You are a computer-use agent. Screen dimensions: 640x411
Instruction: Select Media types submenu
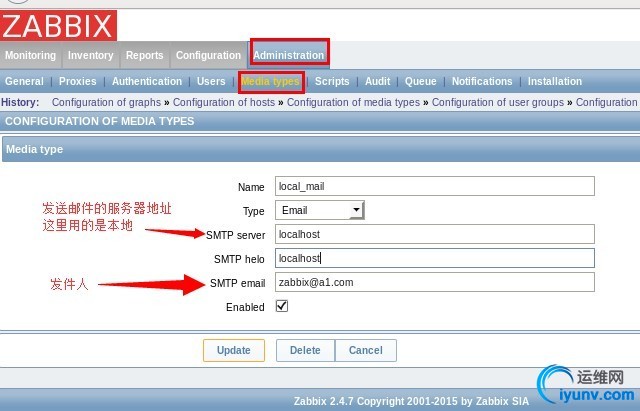271,82
